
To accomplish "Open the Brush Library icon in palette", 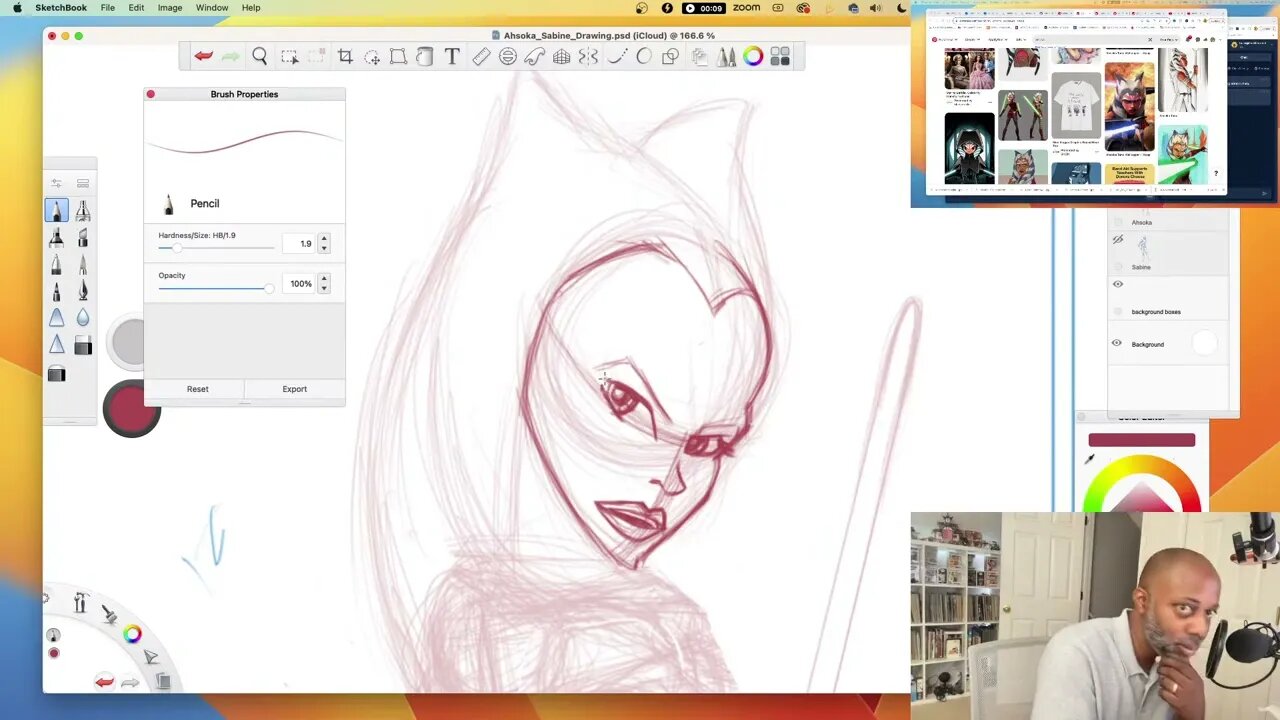I will (83, 183).
